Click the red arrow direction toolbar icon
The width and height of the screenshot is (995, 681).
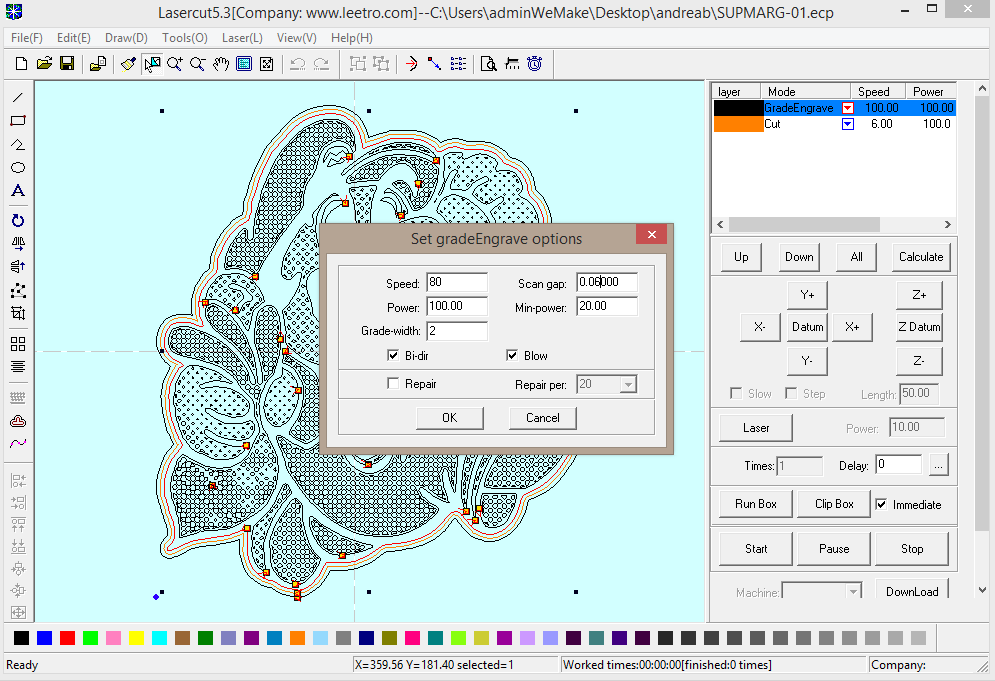click(x=411, y=63)
